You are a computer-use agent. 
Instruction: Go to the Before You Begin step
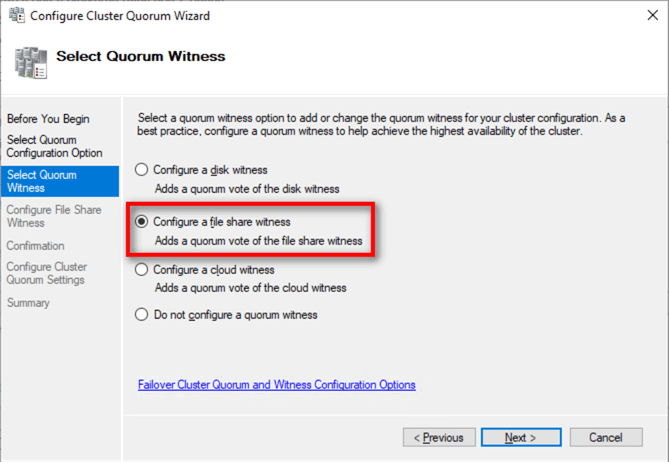(x=48, y=119)
